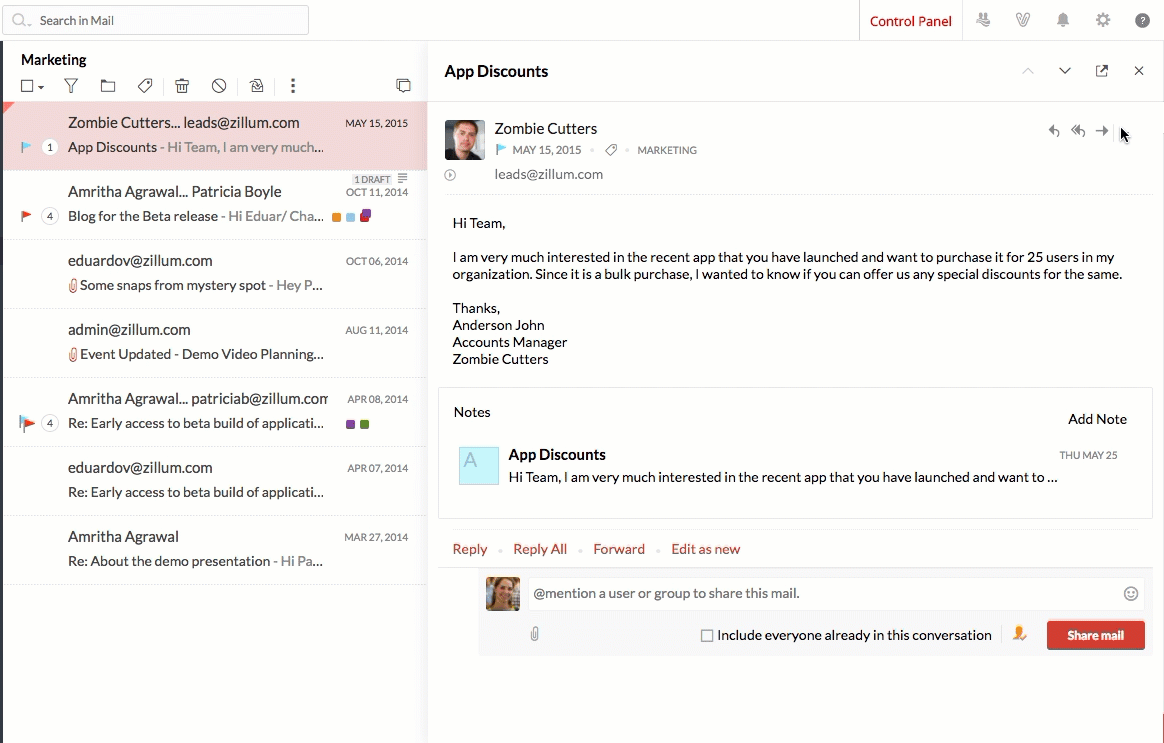Click the Forward link
Viewport: 1164px width, 743px height.
pyautogui.click(x=618, y=549)
